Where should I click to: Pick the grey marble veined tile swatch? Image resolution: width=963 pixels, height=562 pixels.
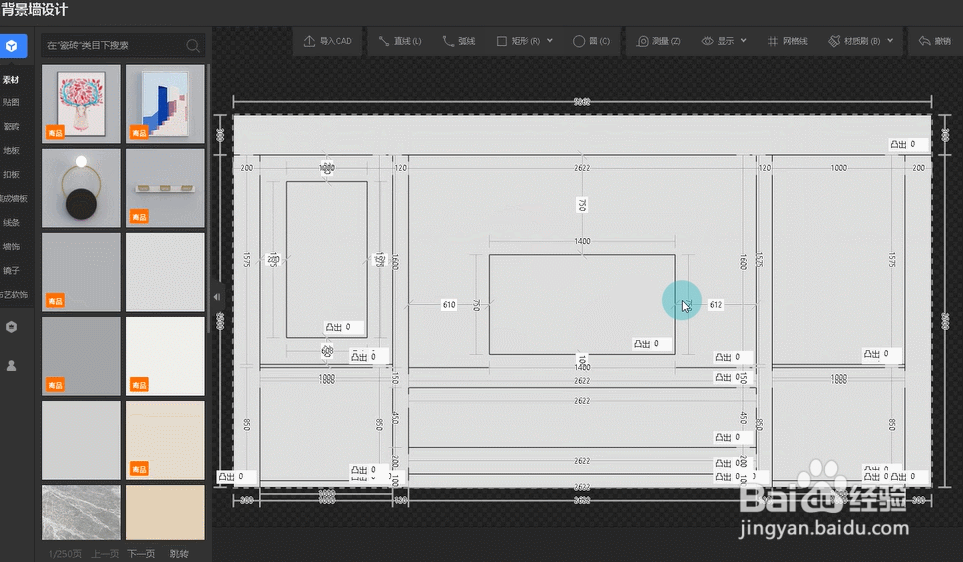tap(81, 513)
